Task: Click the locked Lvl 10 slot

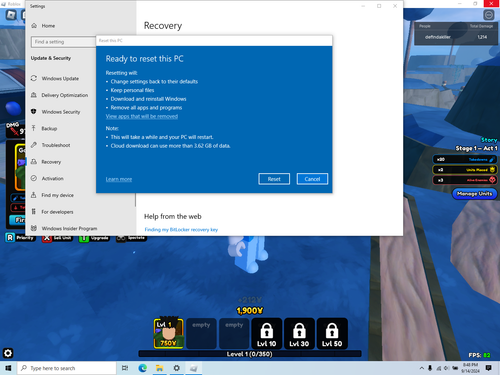Action: pos(267,333)
